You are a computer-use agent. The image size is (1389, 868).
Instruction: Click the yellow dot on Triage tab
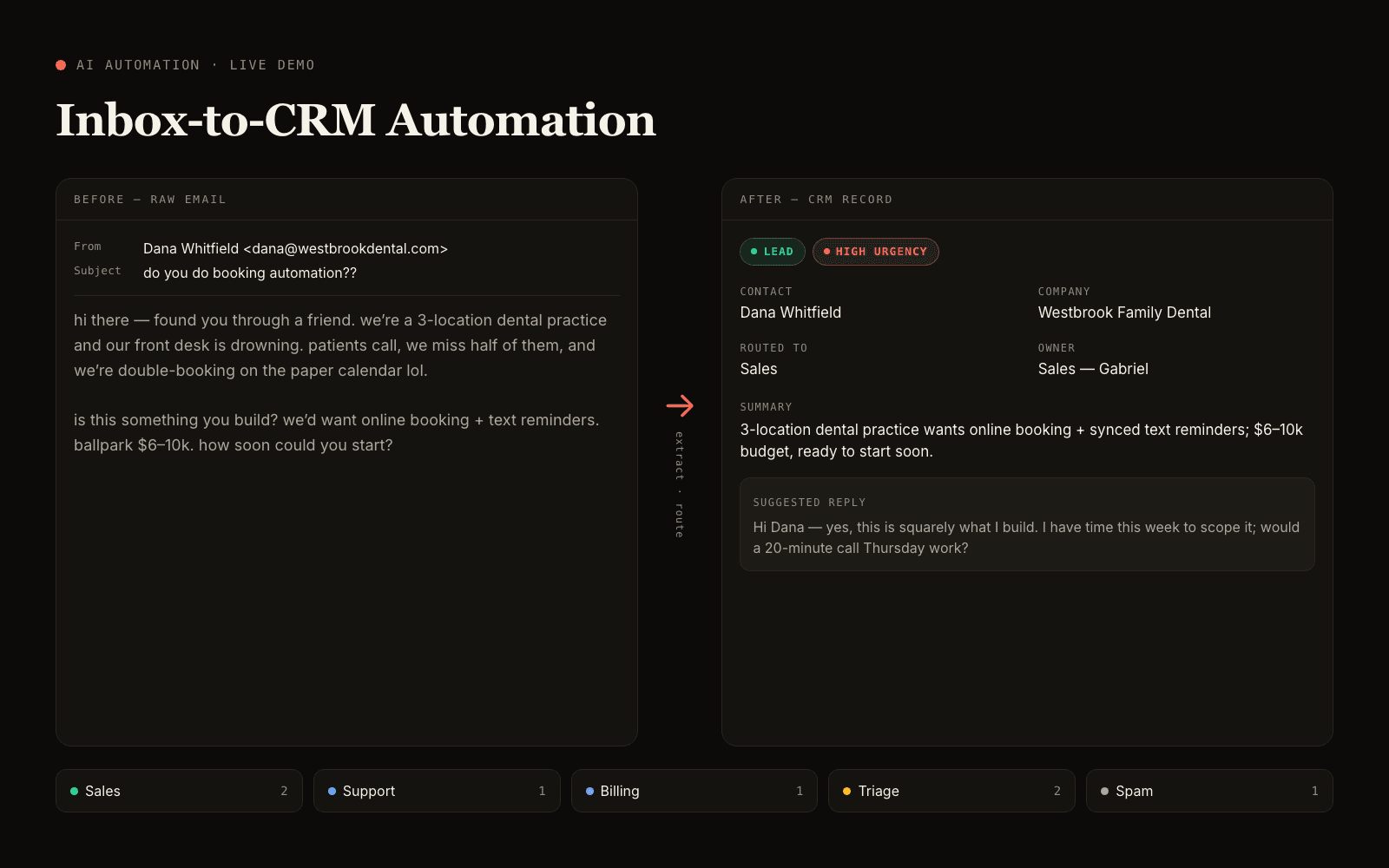(847, 791)
